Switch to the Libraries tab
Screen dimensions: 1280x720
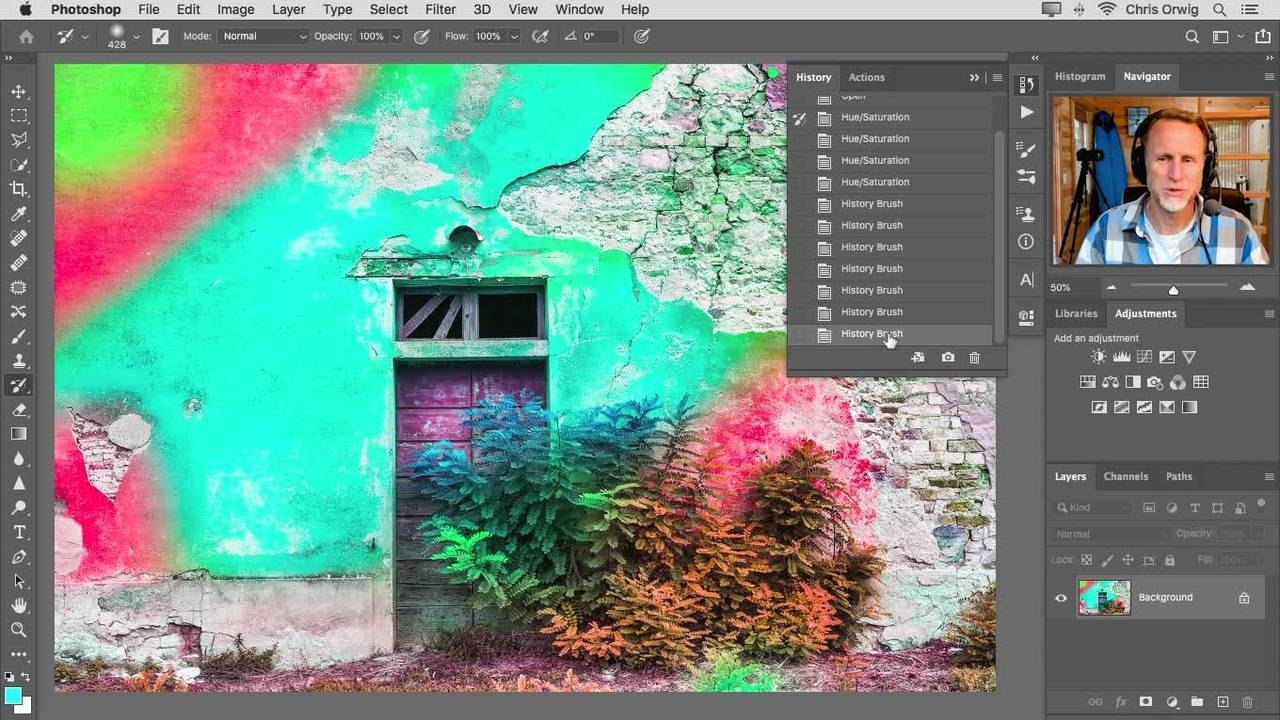[x=1076, y=314]
